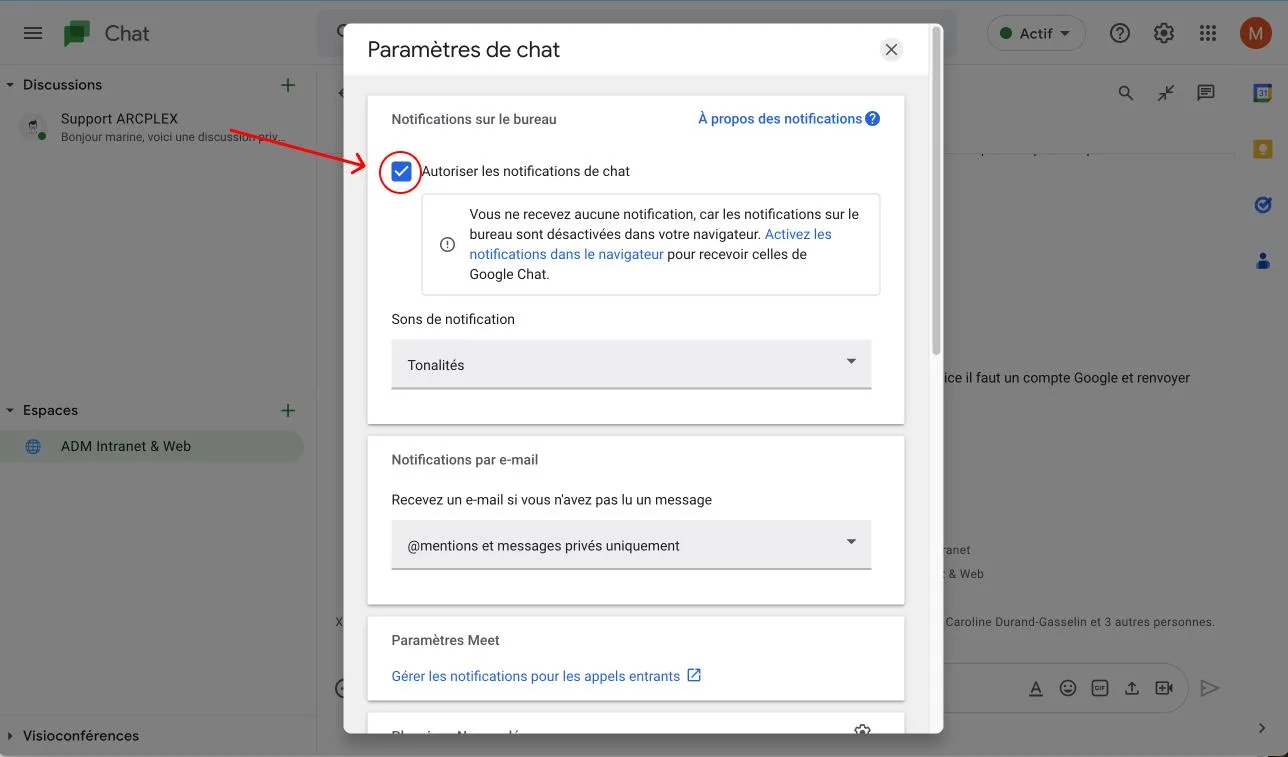
Task: Upload a file to the message
Action: 1132,688
